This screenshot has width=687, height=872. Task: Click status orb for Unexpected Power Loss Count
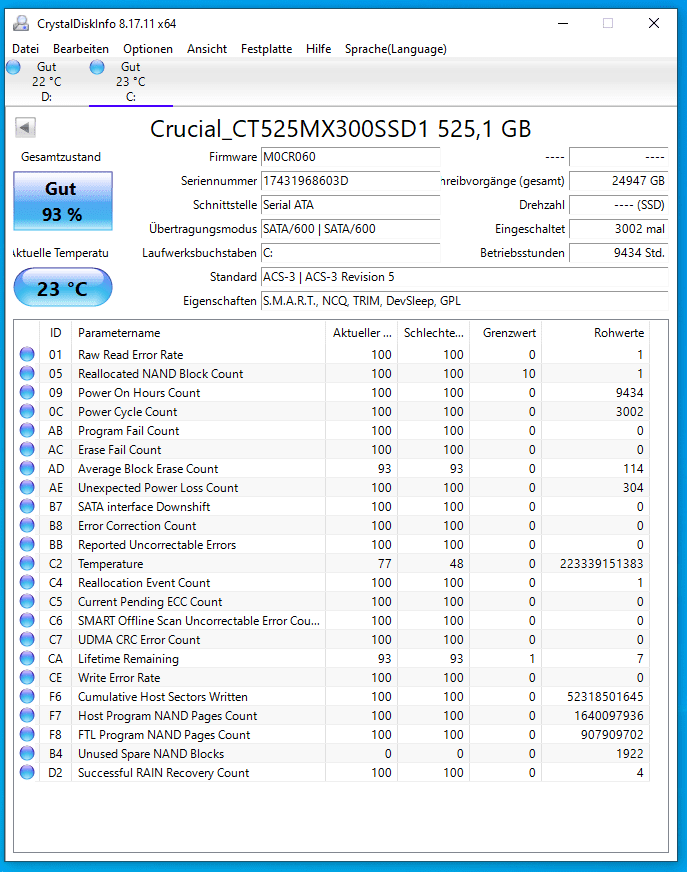coord(27,487)
